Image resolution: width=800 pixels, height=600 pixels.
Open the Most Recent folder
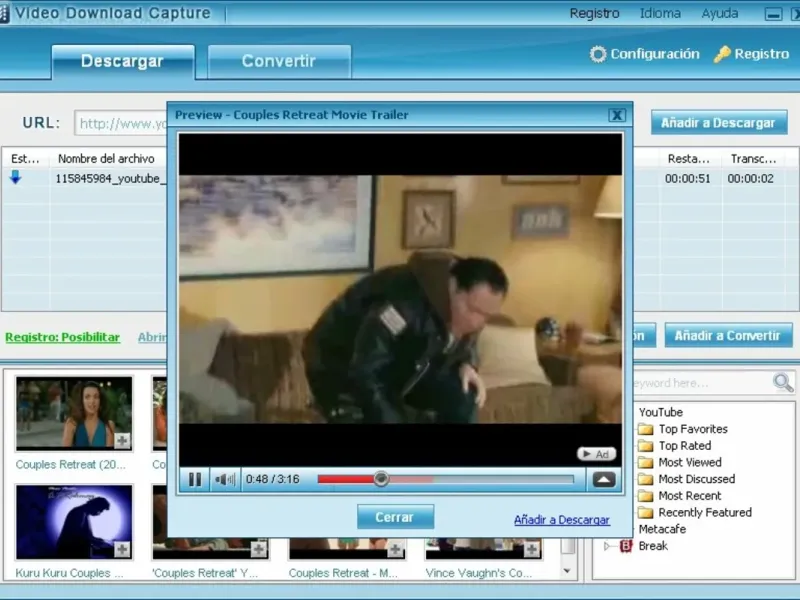coord(690,496)
